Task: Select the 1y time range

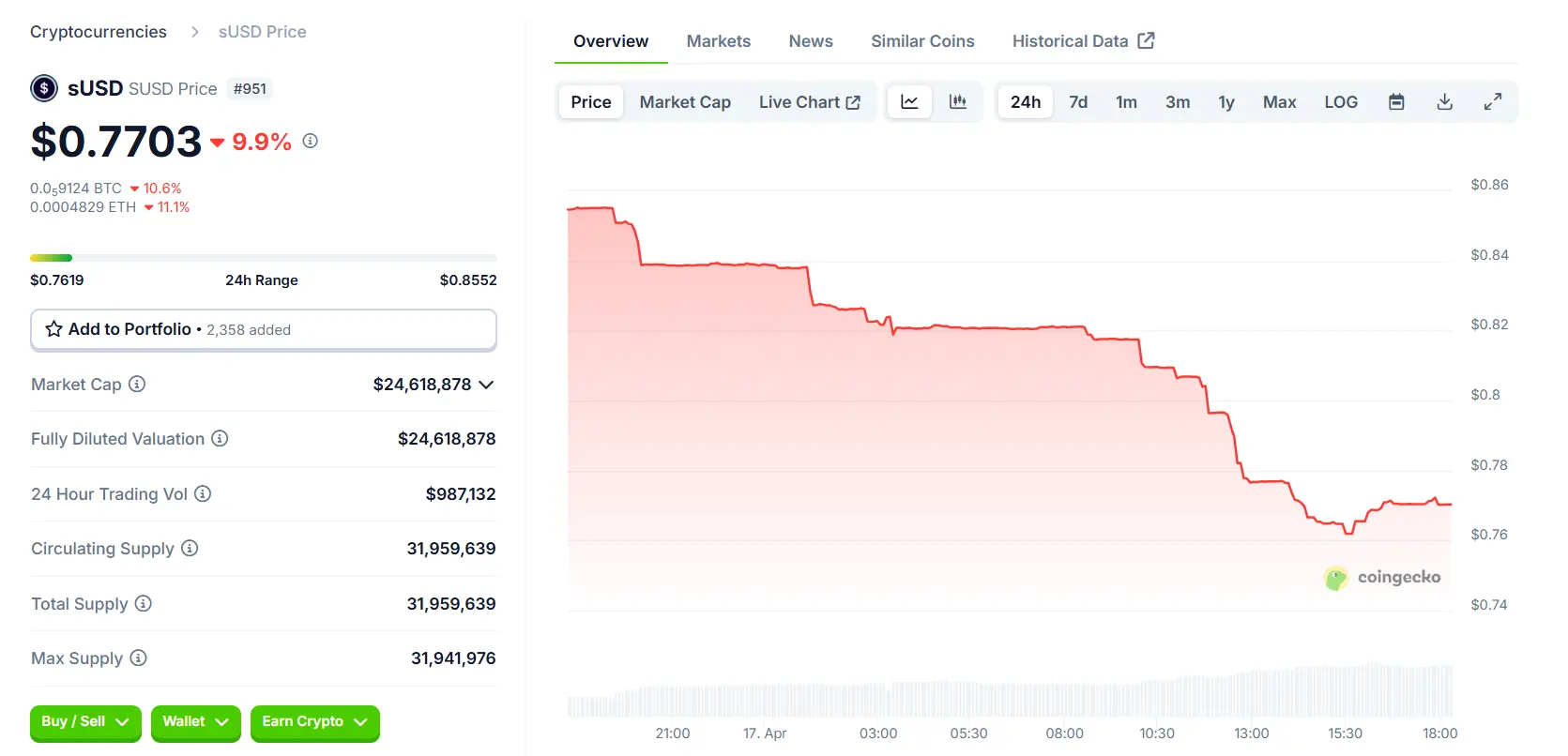Action: [x=1226, y=101]
